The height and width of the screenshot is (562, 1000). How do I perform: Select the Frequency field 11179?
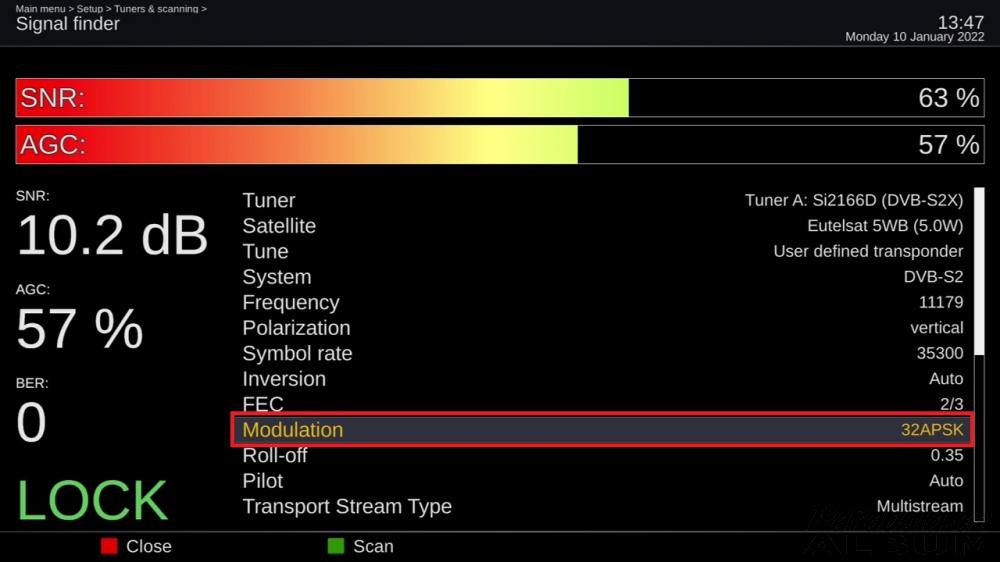coord(602,302)
